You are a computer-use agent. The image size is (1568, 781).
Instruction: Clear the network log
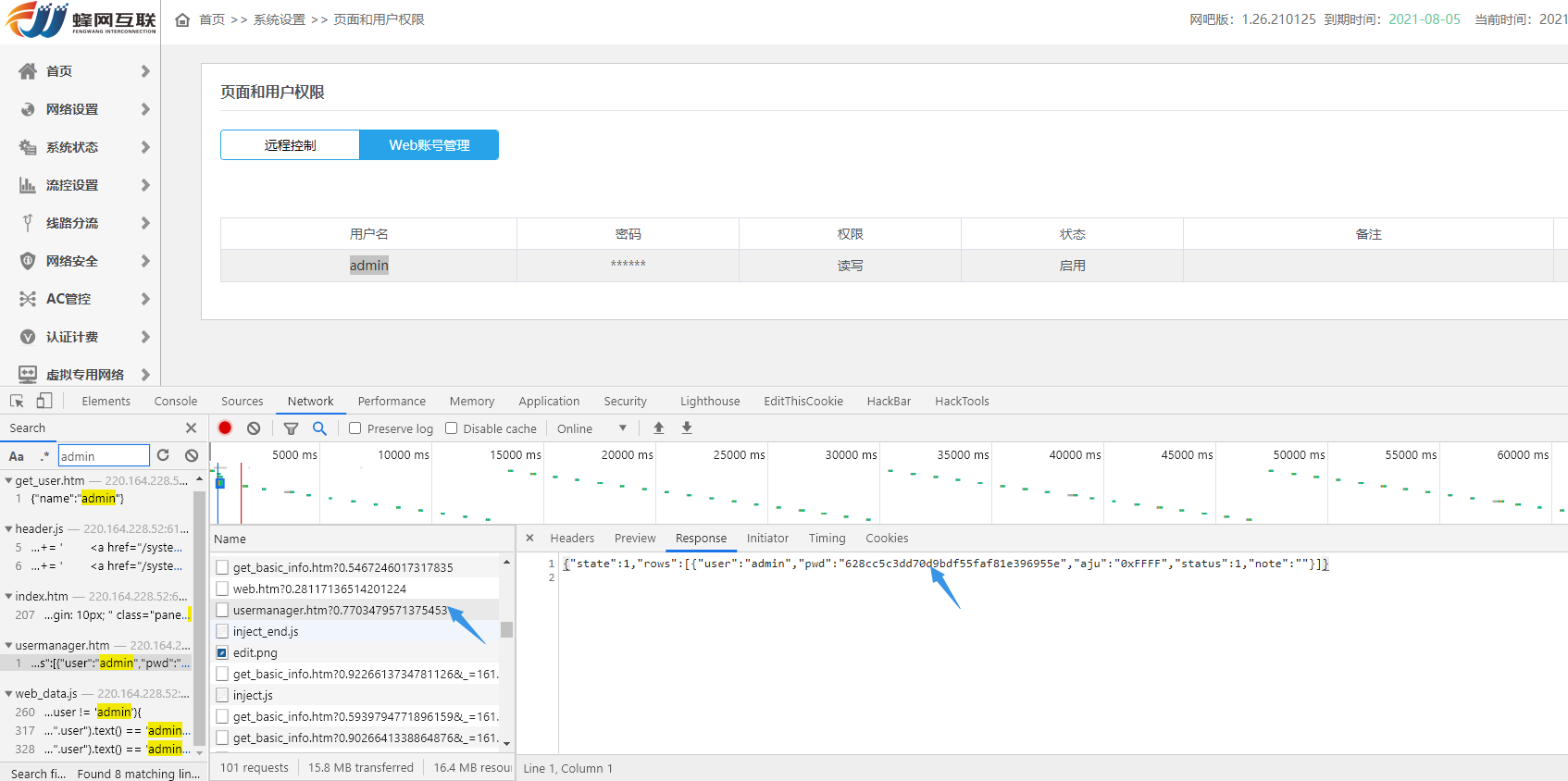pyautogui.click(x=254, y=428)
